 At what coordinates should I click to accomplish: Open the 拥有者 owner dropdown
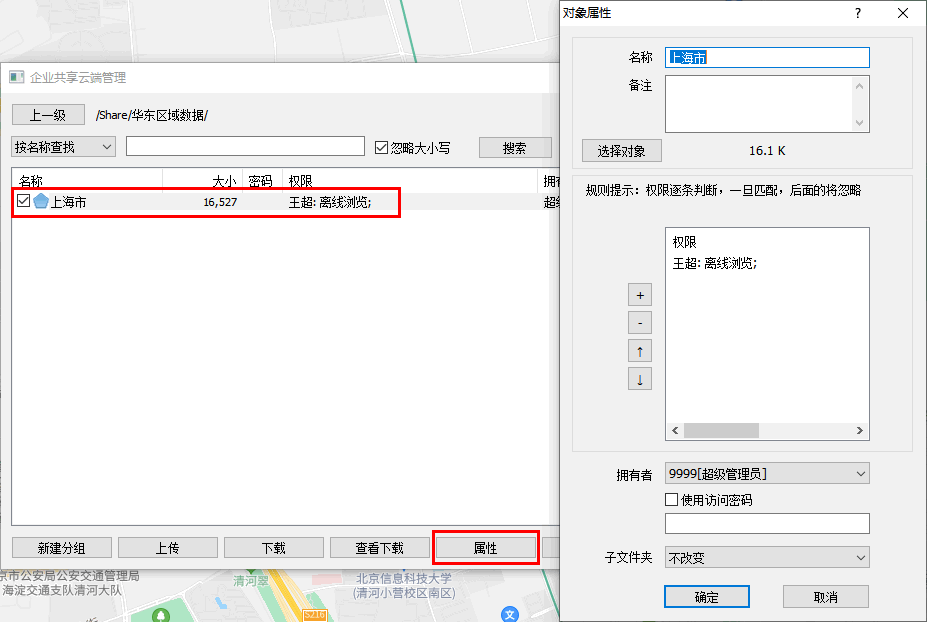767,473
